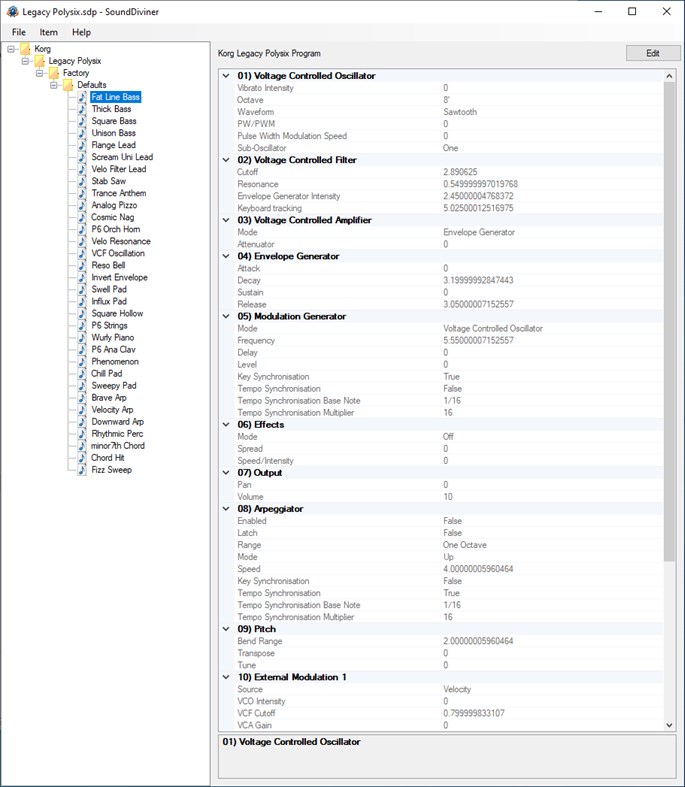Collapse the Factory tree node
The width and height of the screenshot is (685, 787).
39,73
